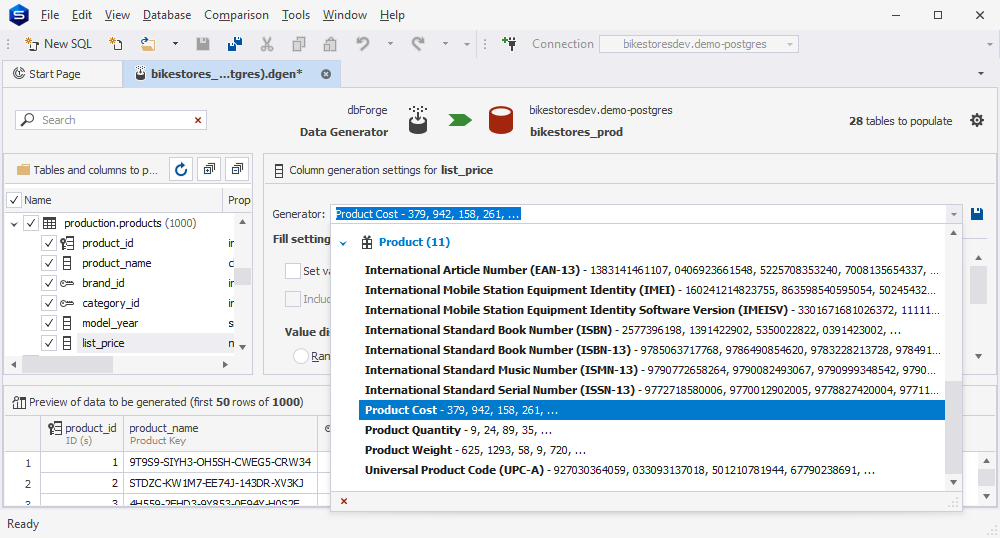Click the Refresh tables icon
The height and width of the screenshot is (538, 1000).
point(181,170)
